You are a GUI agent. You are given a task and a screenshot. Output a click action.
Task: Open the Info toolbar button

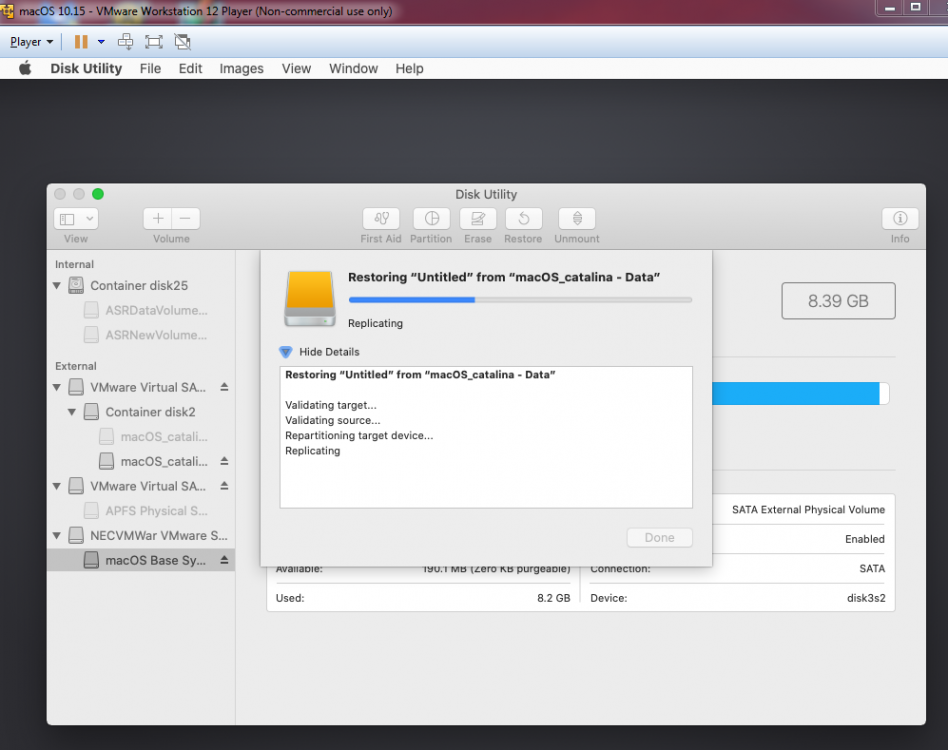coord(900,219)
